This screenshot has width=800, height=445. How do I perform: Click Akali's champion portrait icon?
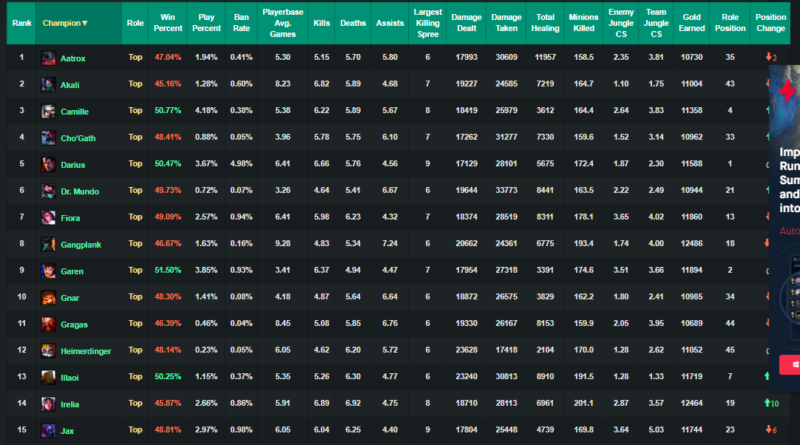coord(48,84)
